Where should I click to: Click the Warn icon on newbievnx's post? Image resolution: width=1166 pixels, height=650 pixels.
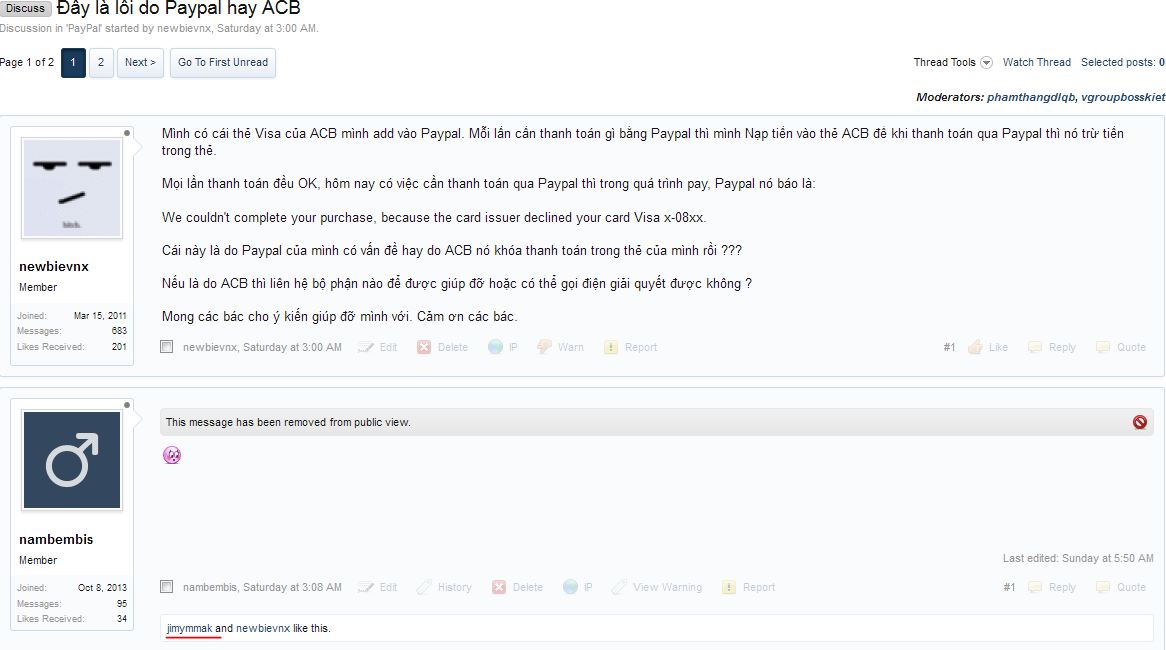pos(544,347)
